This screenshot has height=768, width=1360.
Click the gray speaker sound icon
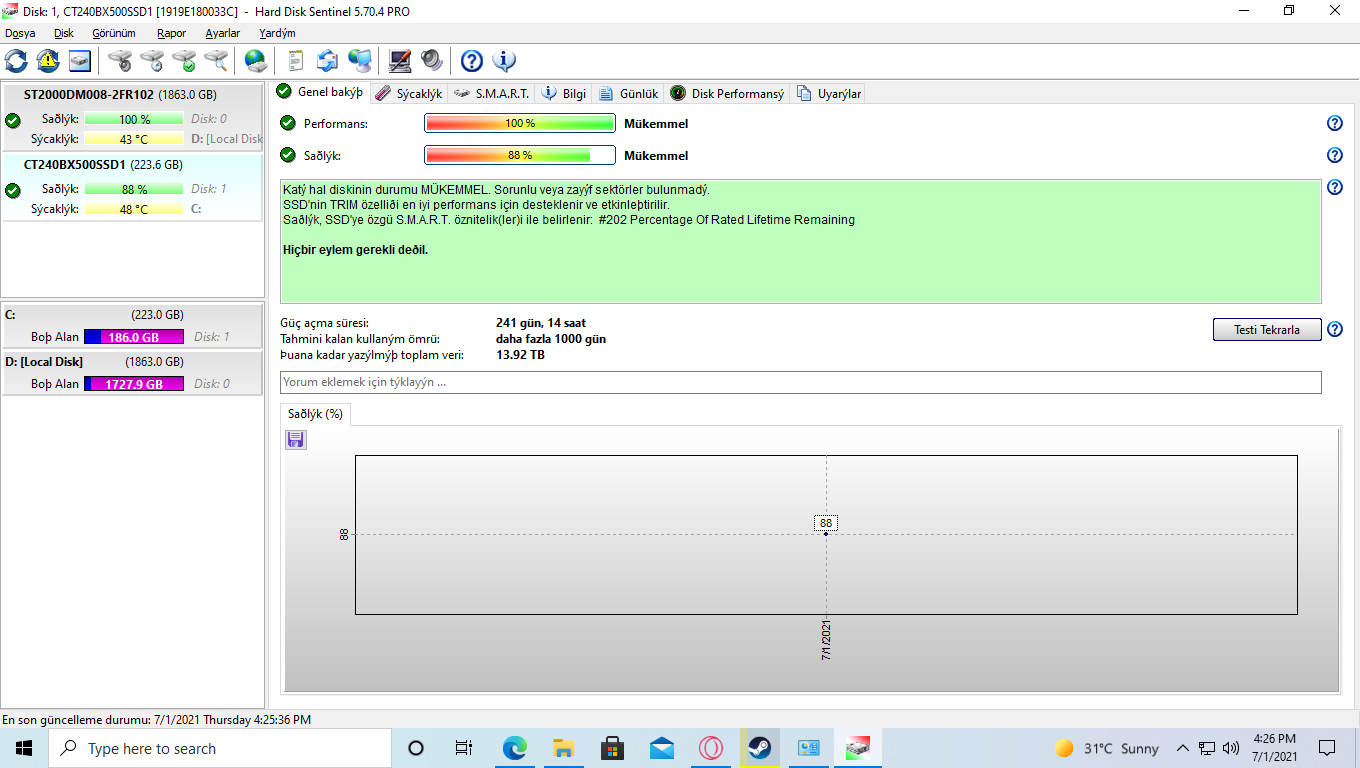[432, 61]
